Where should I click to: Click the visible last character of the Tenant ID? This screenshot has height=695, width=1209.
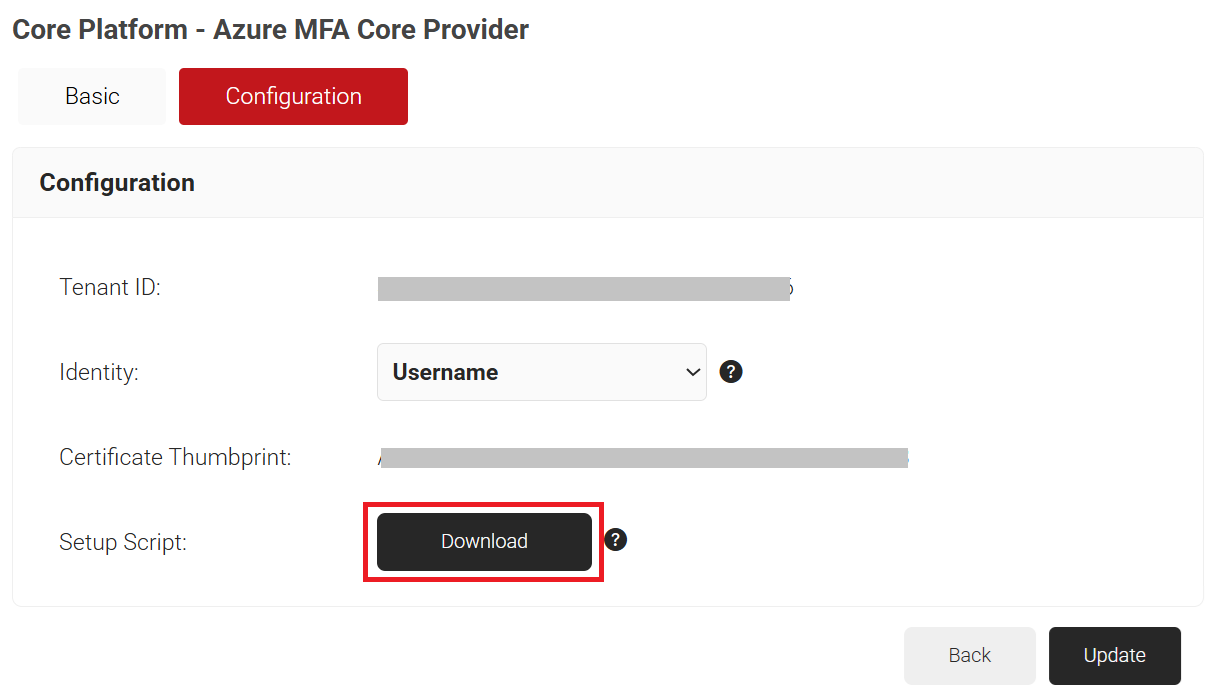(x=791, y=289)
